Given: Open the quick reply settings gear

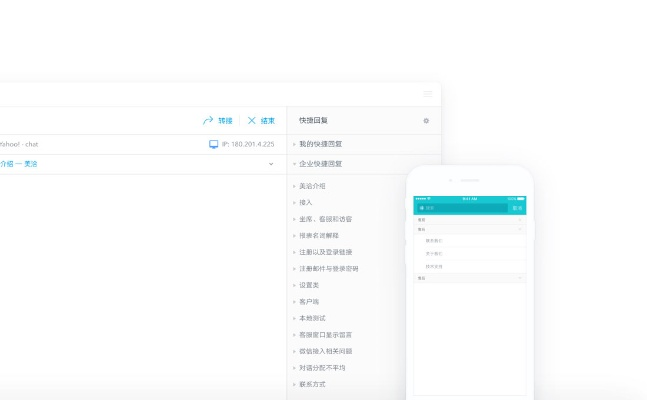Looking at the screenshot, I should point(426,121).
